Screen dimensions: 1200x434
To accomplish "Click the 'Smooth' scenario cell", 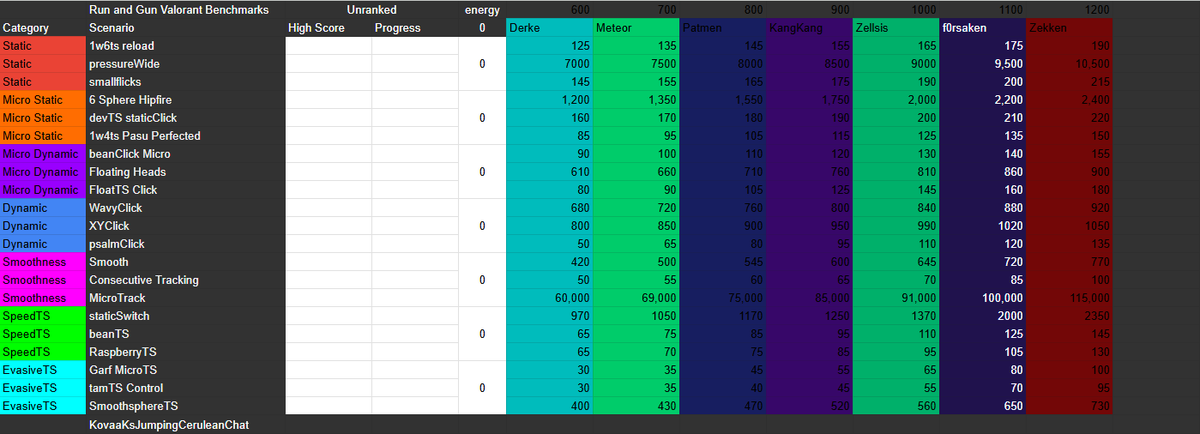I will point(185,261).
